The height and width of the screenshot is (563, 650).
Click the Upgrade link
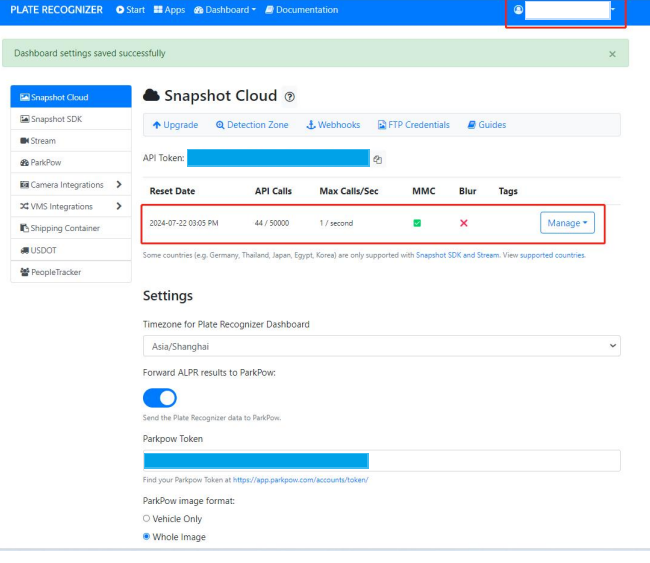(175, 125)
